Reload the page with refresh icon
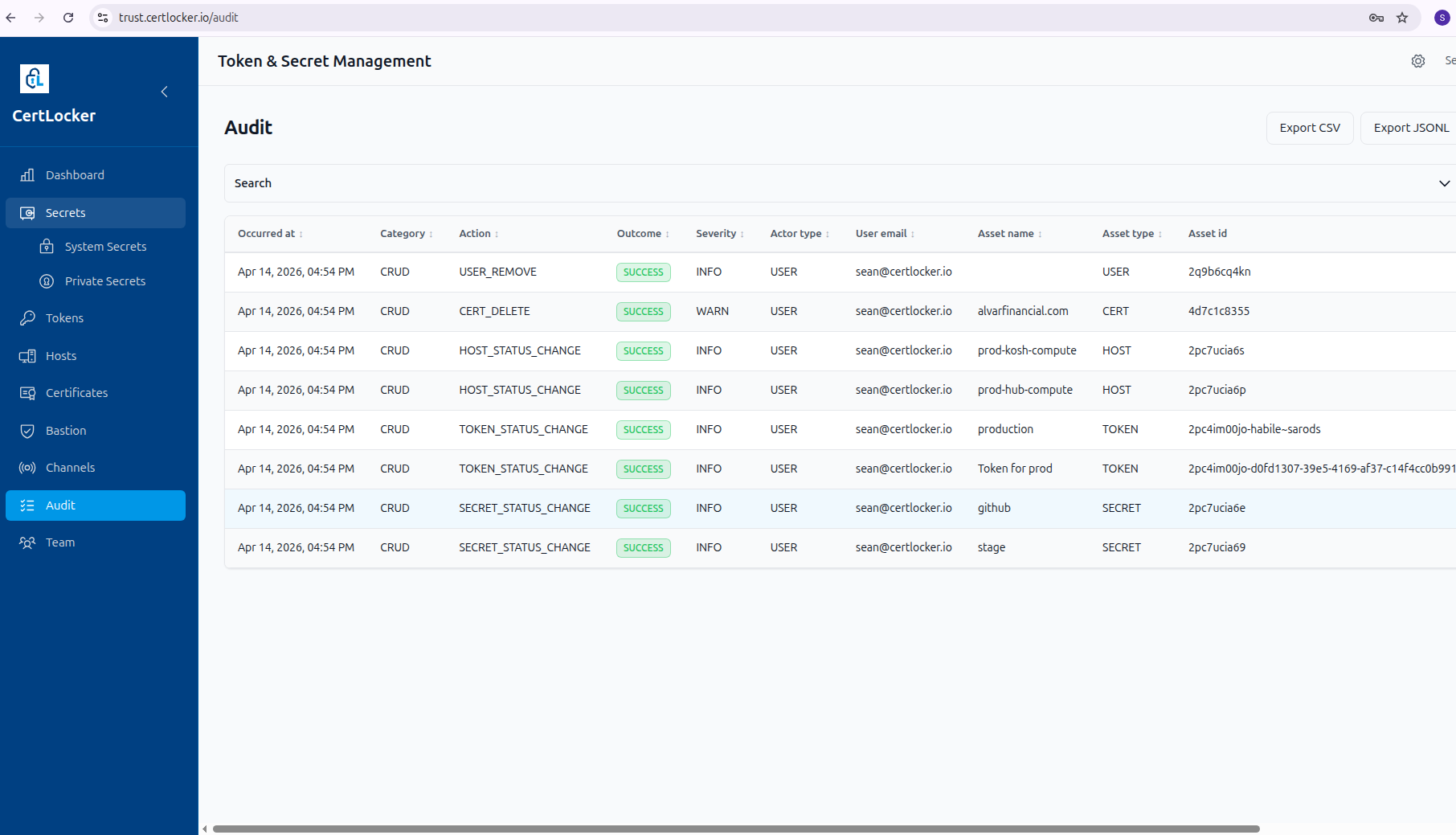Screen dimensions: 1456x835 pos(68,18)
